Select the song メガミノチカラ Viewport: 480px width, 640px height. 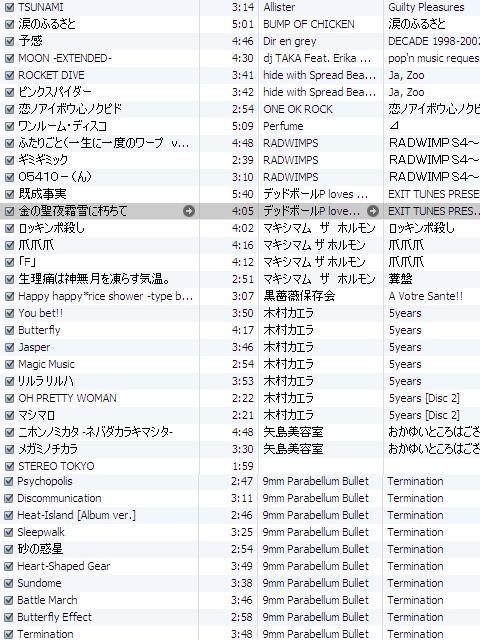click(48, 449)
